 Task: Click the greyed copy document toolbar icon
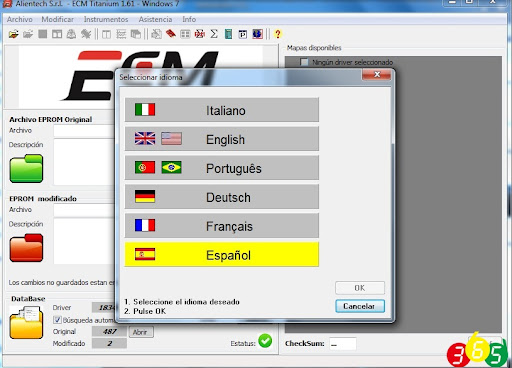(156, 34)
